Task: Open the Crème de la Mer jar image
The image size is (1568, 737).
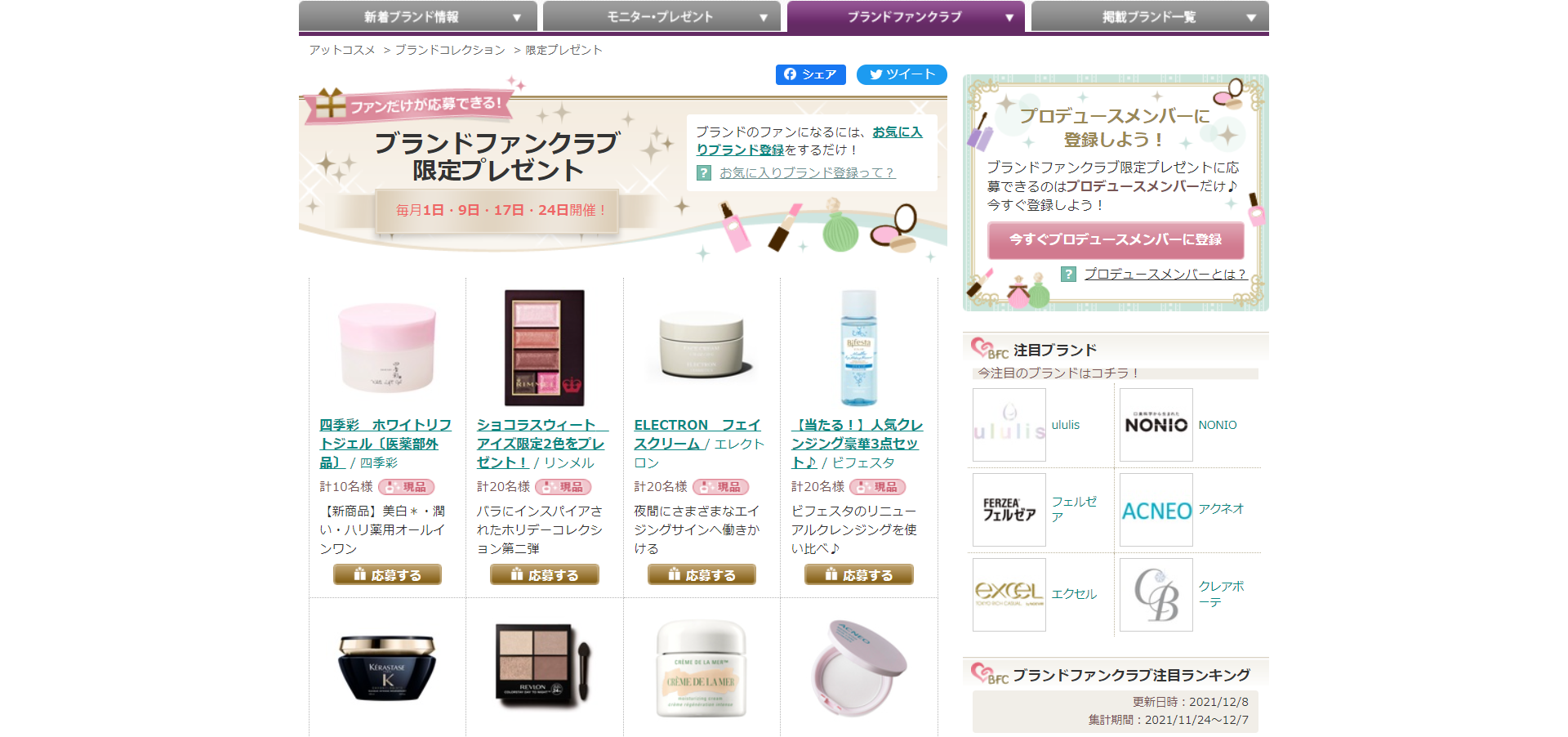Action: (702, 669)
